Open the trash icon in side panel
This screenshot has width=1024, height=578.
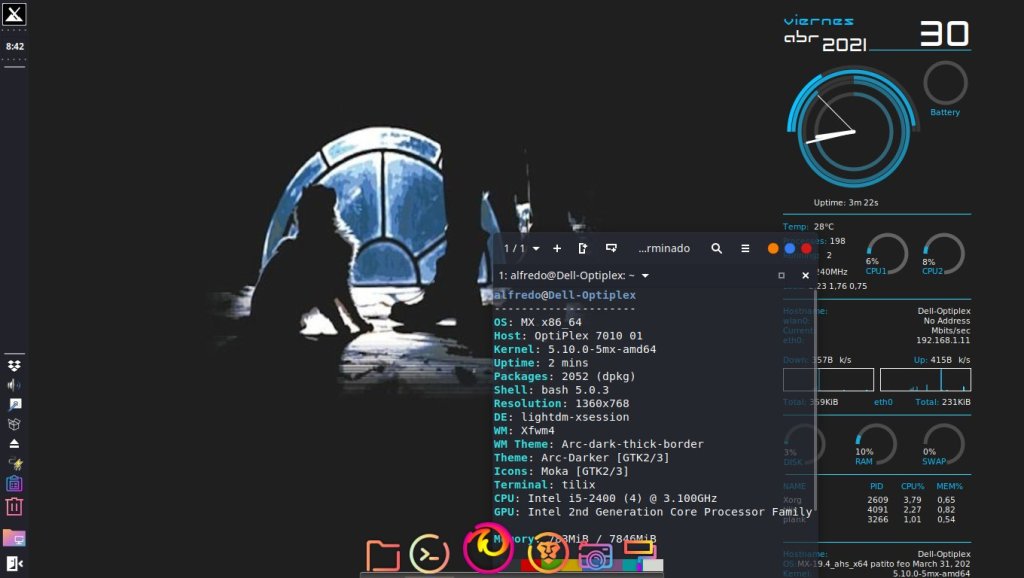click(x=15, y=507)
